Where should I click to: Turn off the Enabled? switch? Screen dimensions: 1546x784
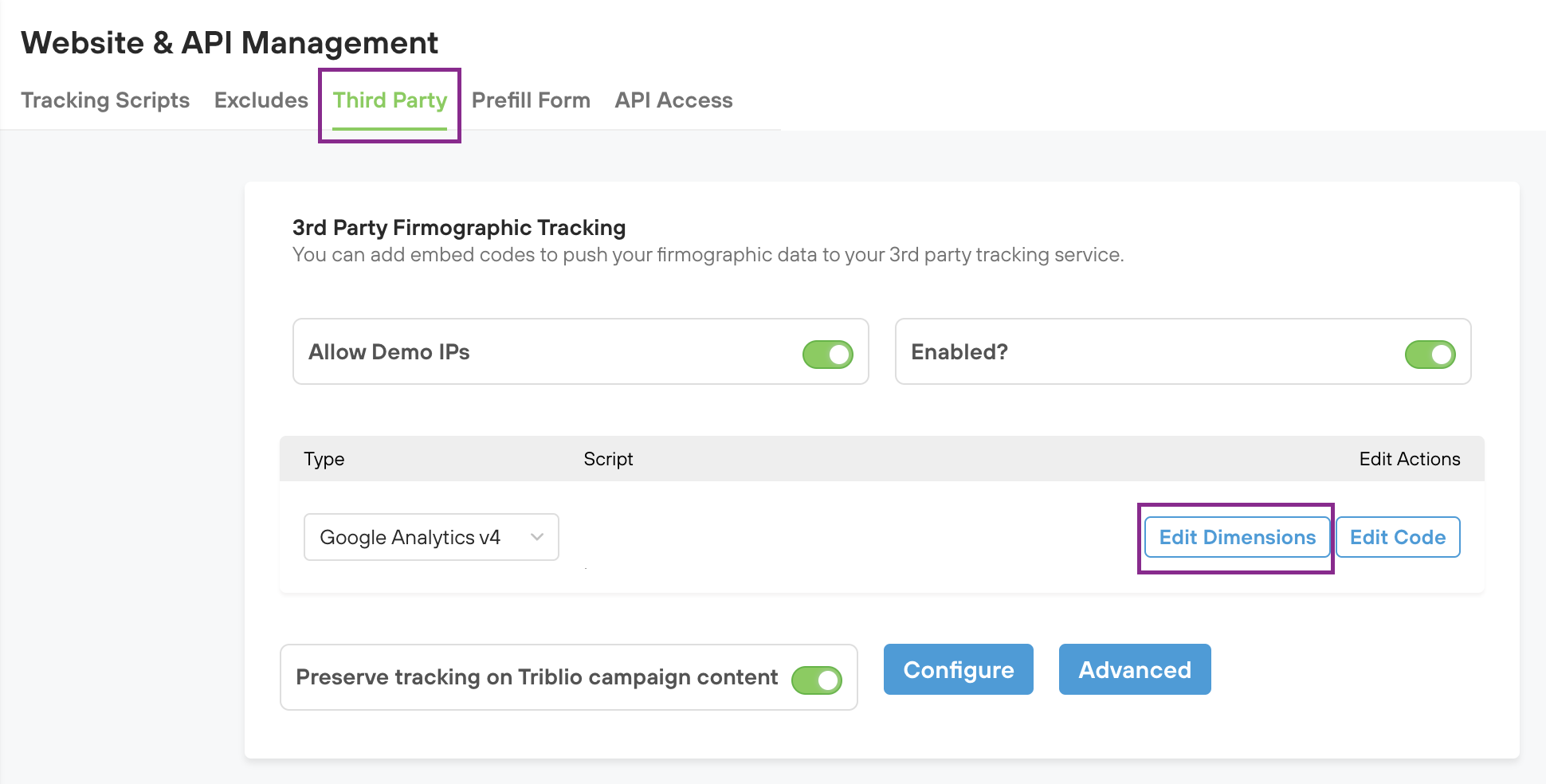point(1430,354)
